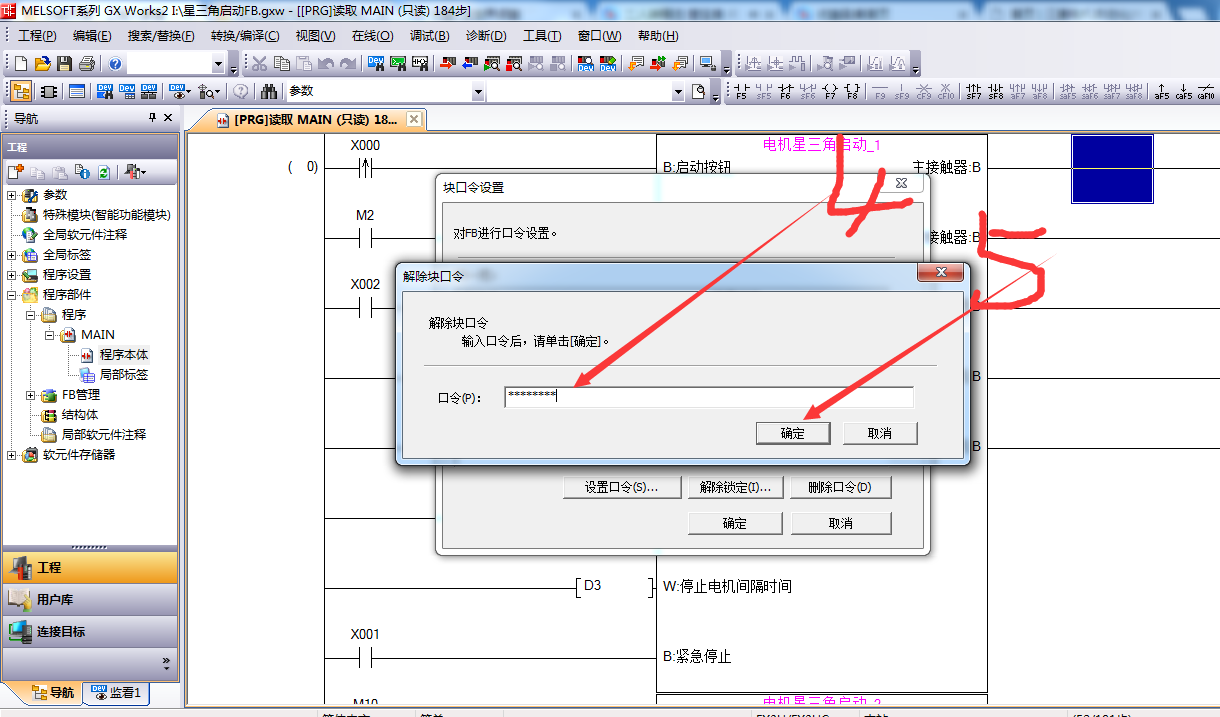Click the 口令(P) password input field
This screenshot has width=1220, height=717.
point(708,397)
